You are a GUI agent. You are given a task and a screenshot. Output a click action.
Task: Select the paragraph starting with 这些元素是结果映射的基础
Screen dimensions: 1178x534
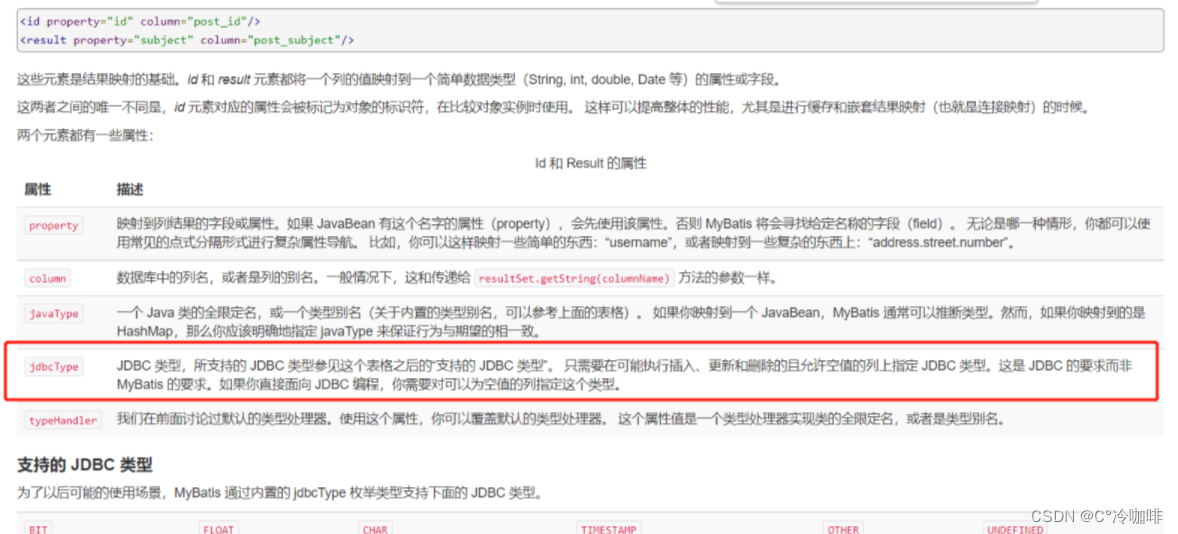pos(398,79)
